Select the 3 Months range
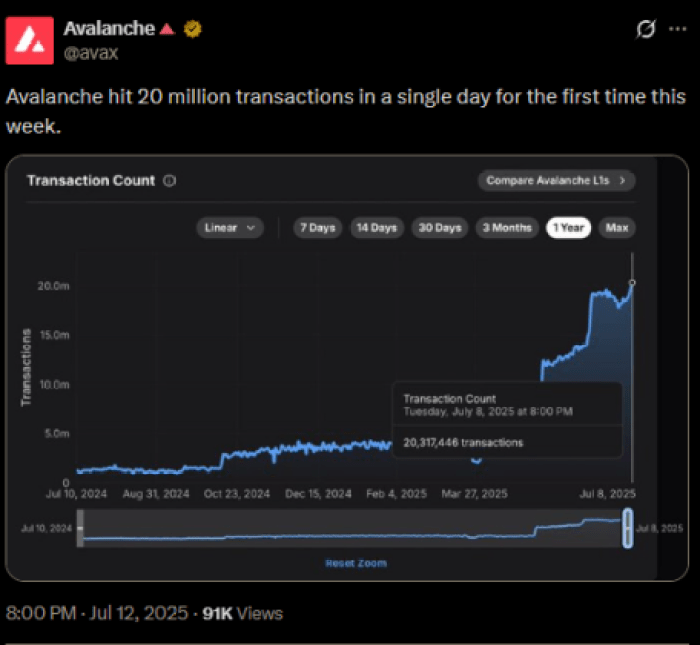Viewport: 700px width, 645px height. 507,228
